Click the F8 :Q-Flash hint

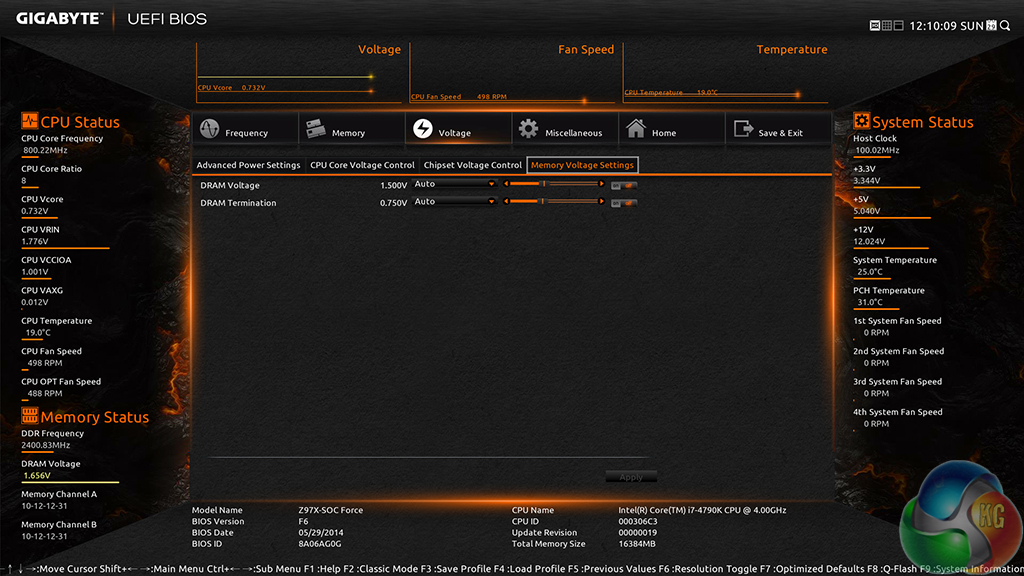tap(892, 569)
